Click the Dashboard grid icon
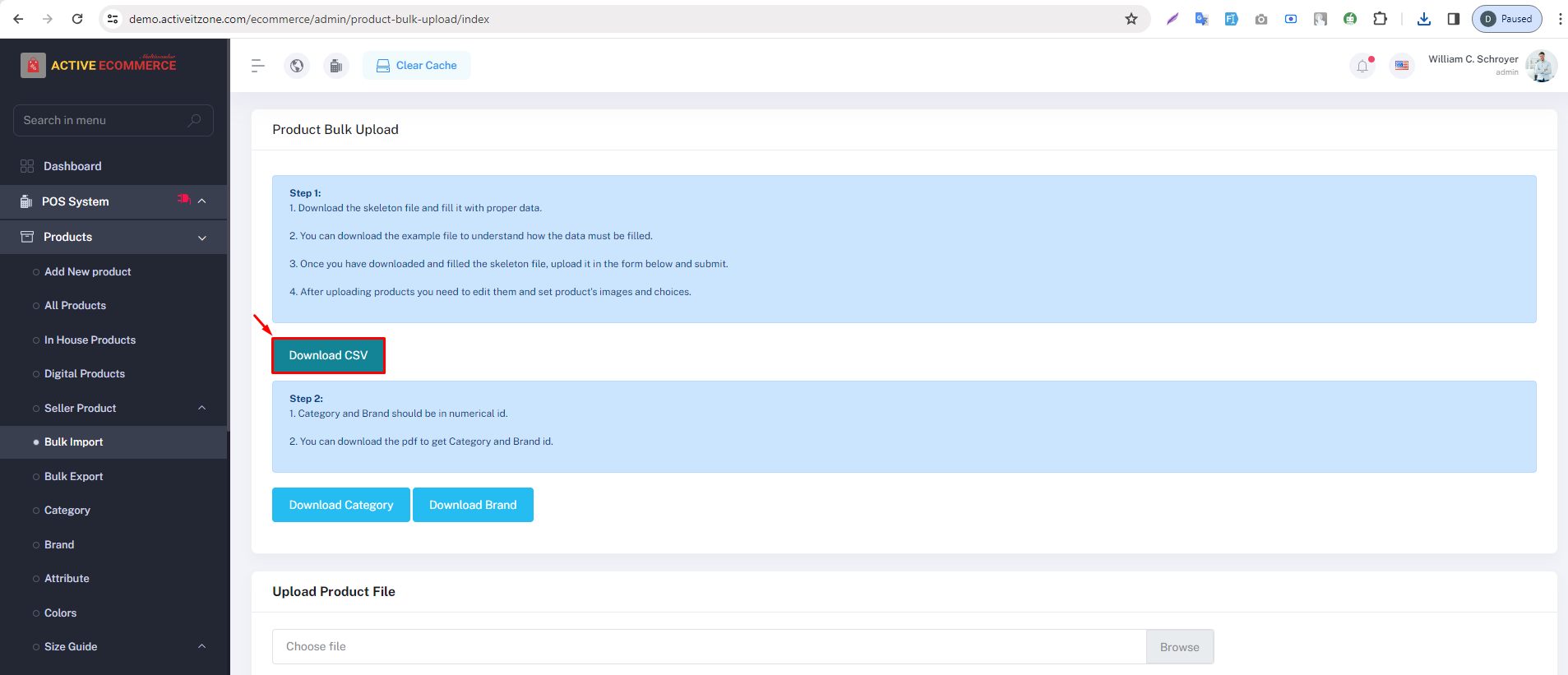1568x675 pixels. (27, 166)
